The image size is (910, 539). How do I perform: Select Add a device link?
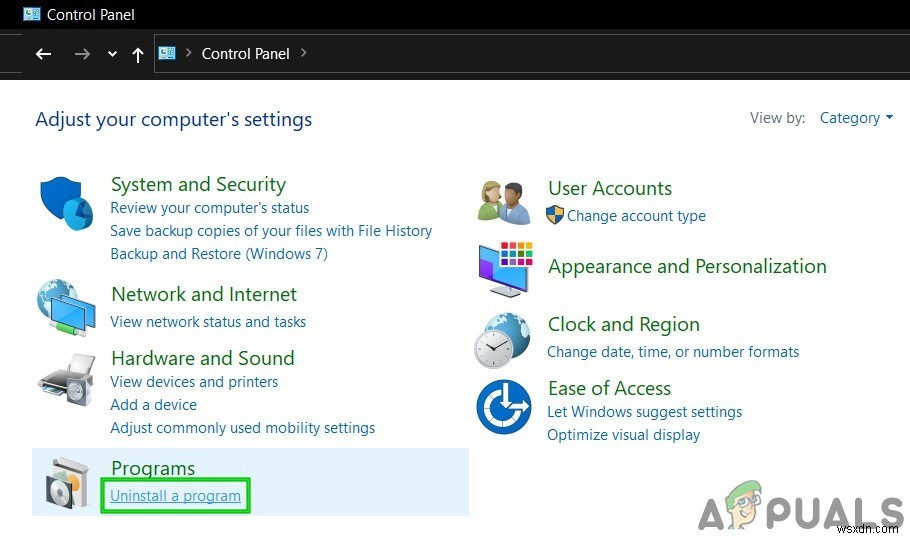tap(153, 405)
